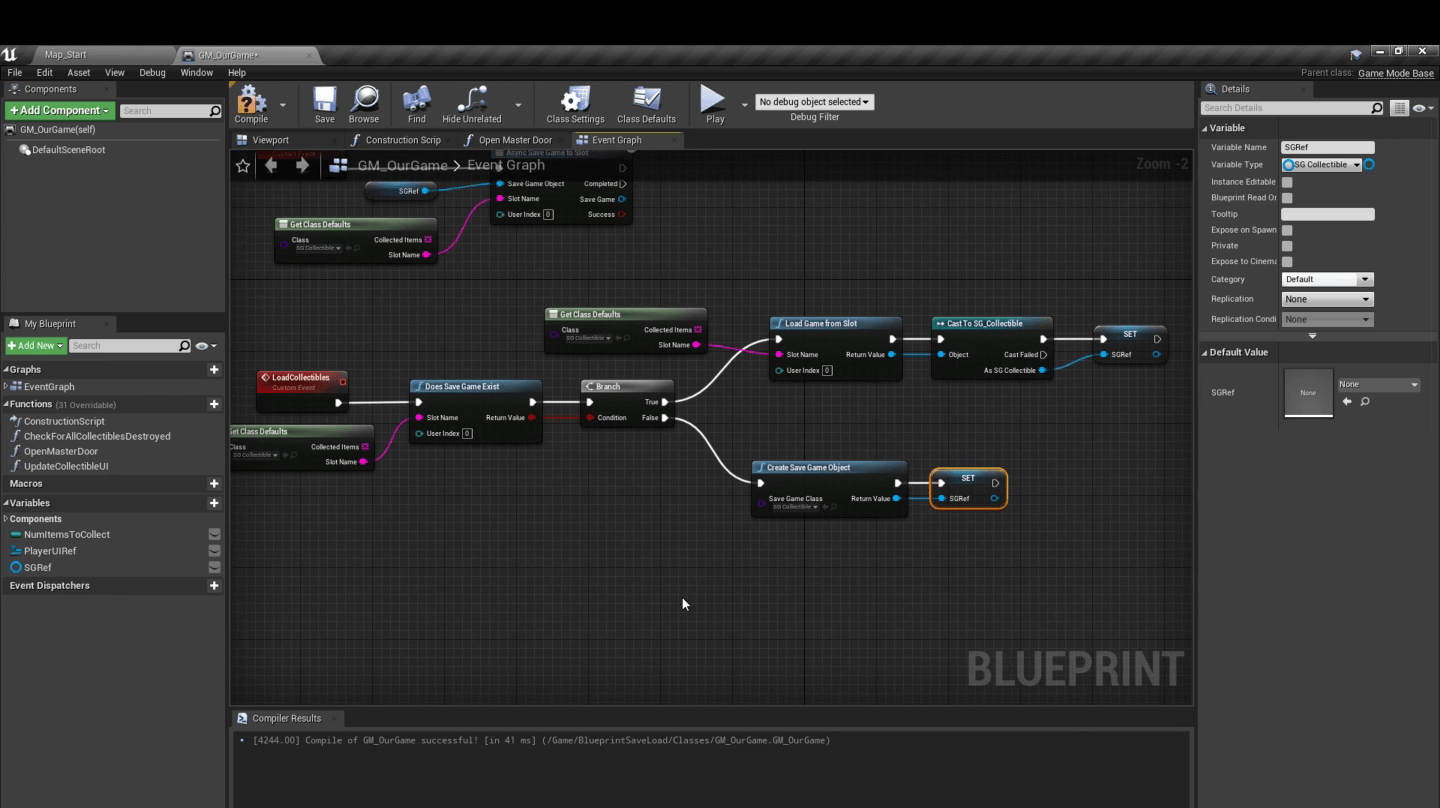The image size is (1440, 808).
Task: Check the Expose on Spawn option
Action: [x=1287, y=229]
